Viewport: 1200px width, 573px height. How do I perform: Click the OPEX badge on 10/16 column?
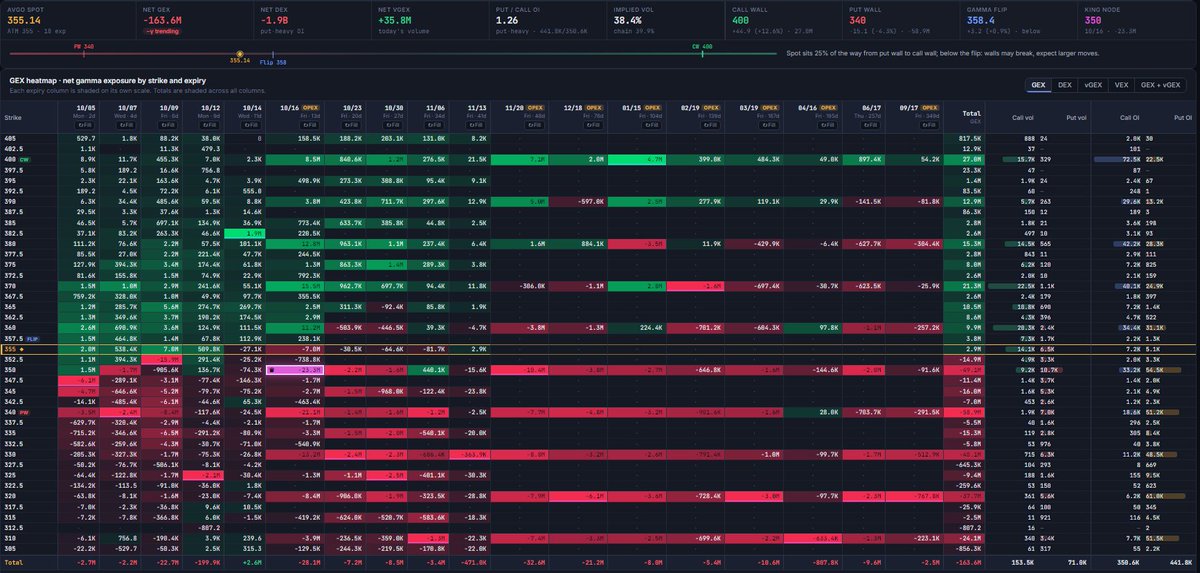[312, 108]
